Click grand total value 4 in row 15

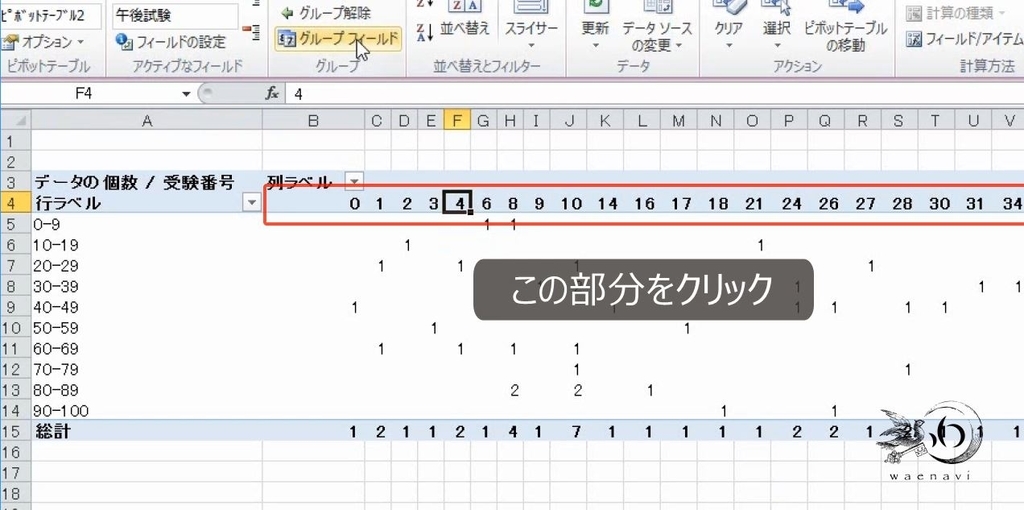point(513,432)
